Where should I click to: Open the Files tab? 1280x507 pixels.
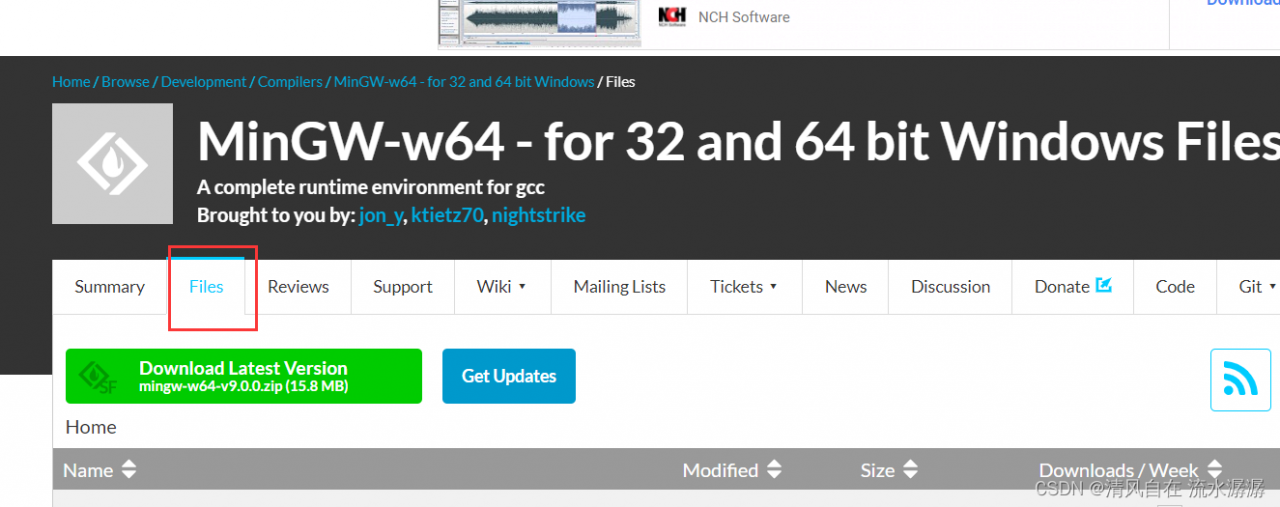tap(206, 287)
